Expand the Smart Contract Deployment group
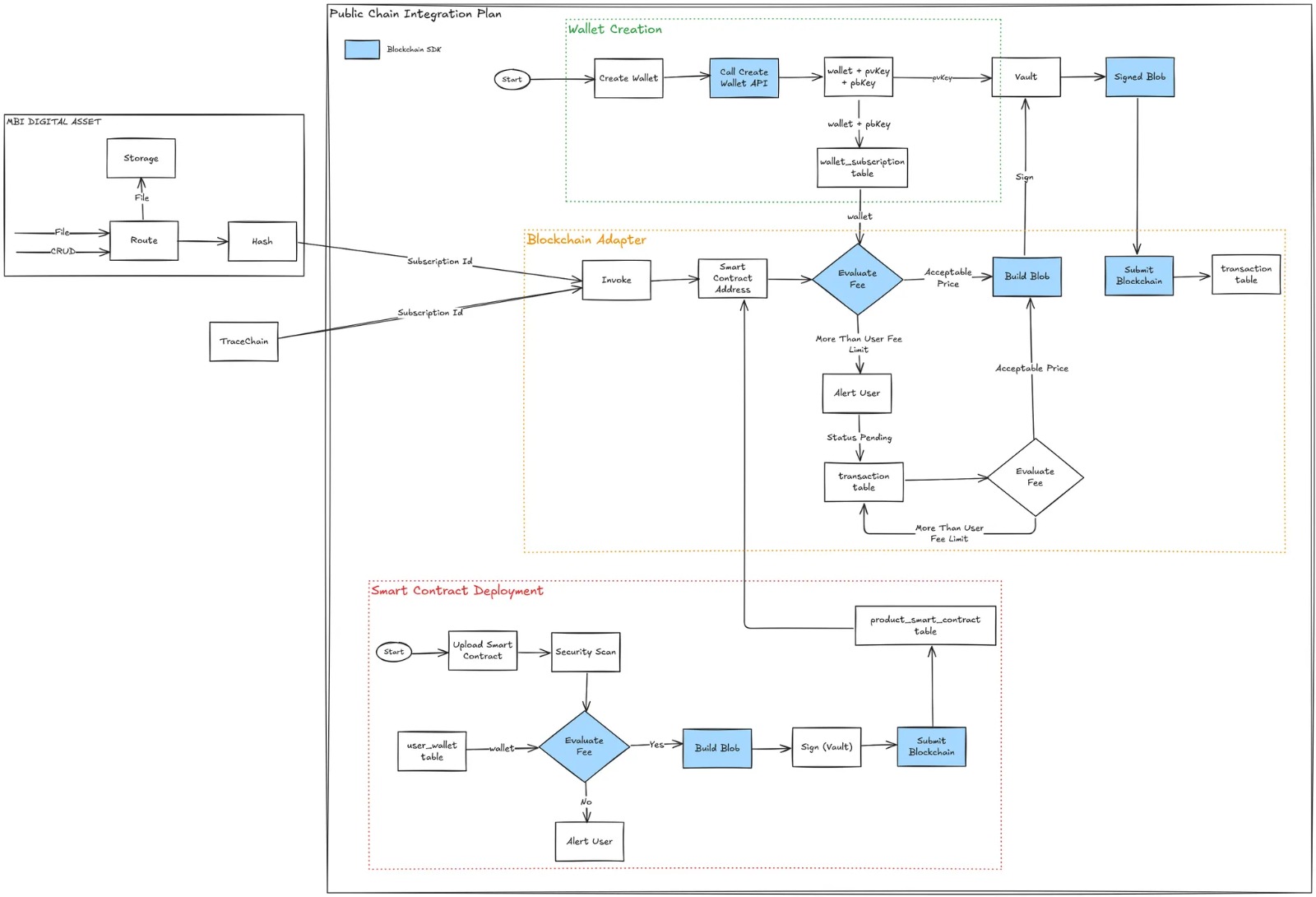This screenshot has height=897, width=1316. click(457, 591)
